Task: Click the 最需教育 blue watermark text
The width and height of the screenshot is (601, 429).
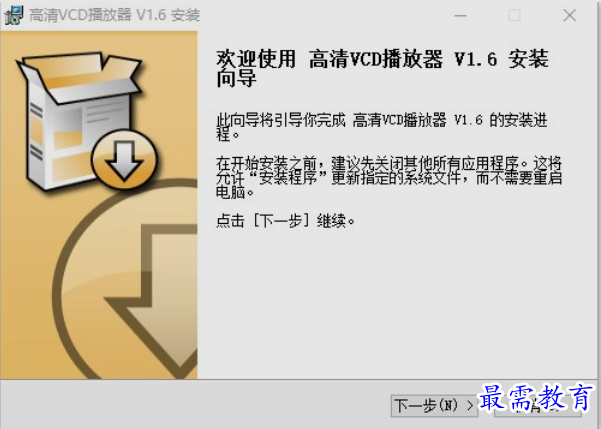Action: pos(536,398)
